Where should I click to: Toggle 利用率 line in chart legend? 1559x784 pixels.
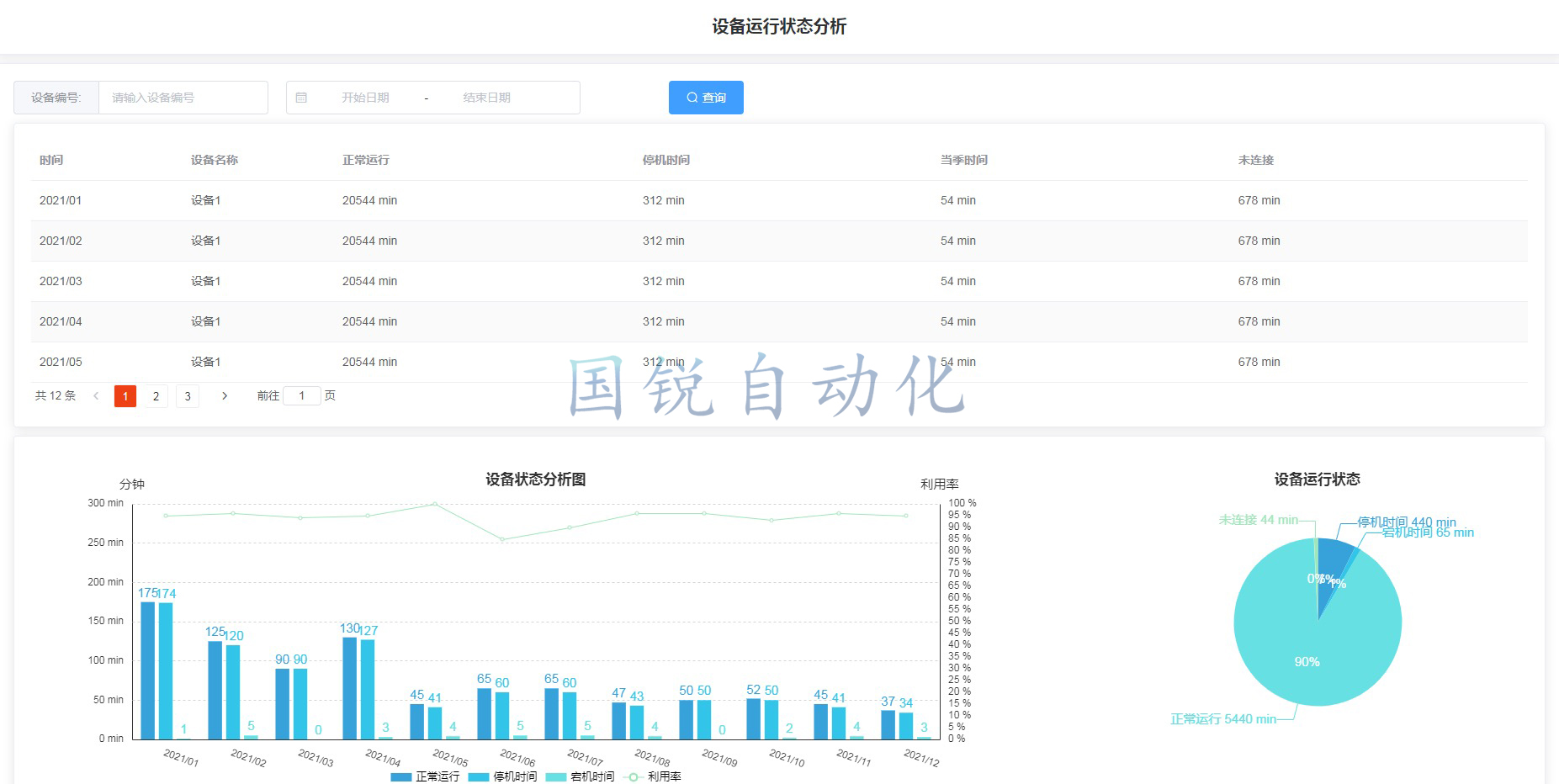655,776
